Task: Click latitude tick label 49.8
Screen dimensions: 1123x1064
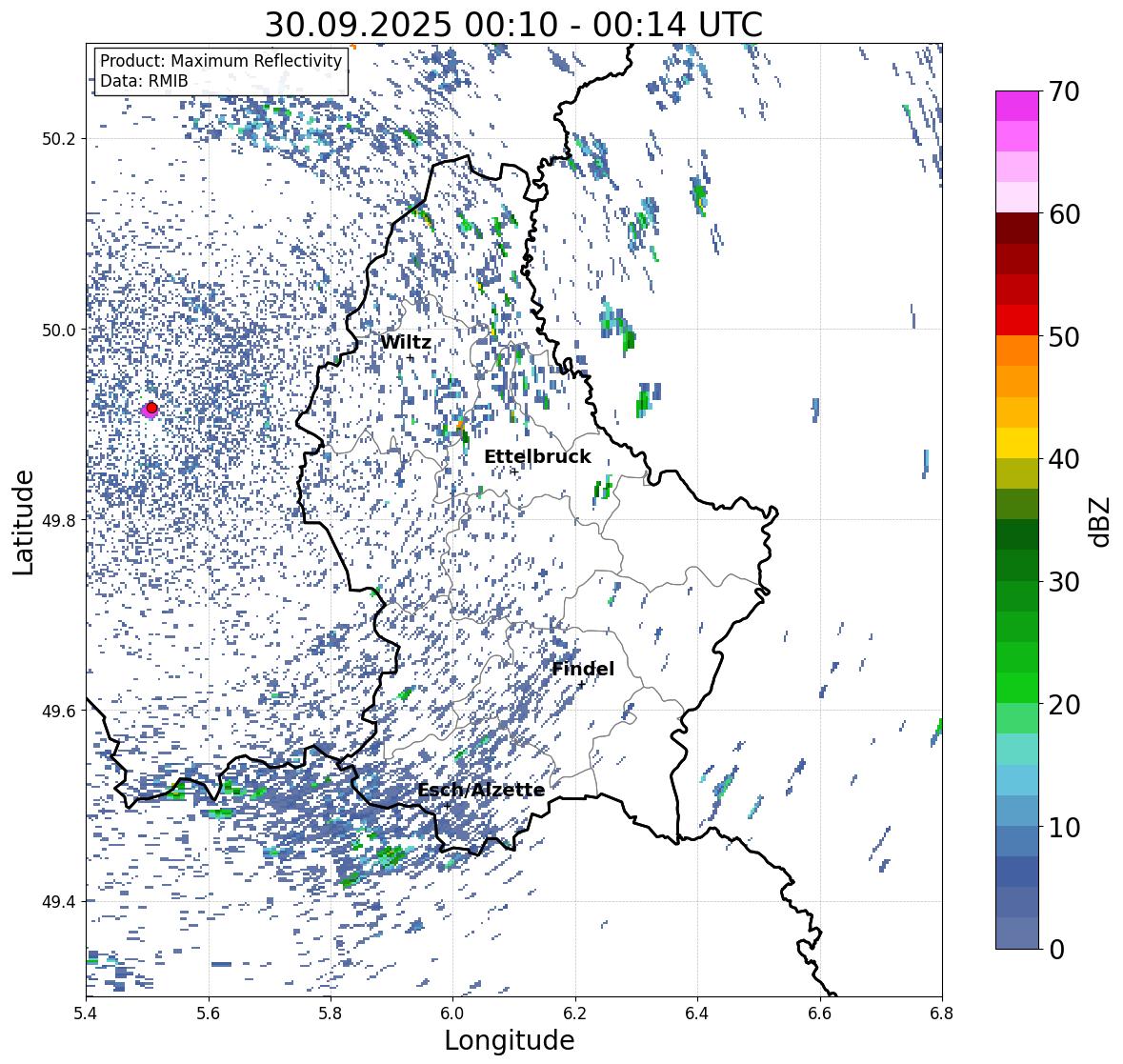Action: pyautogui.click(x=59, y=520)
